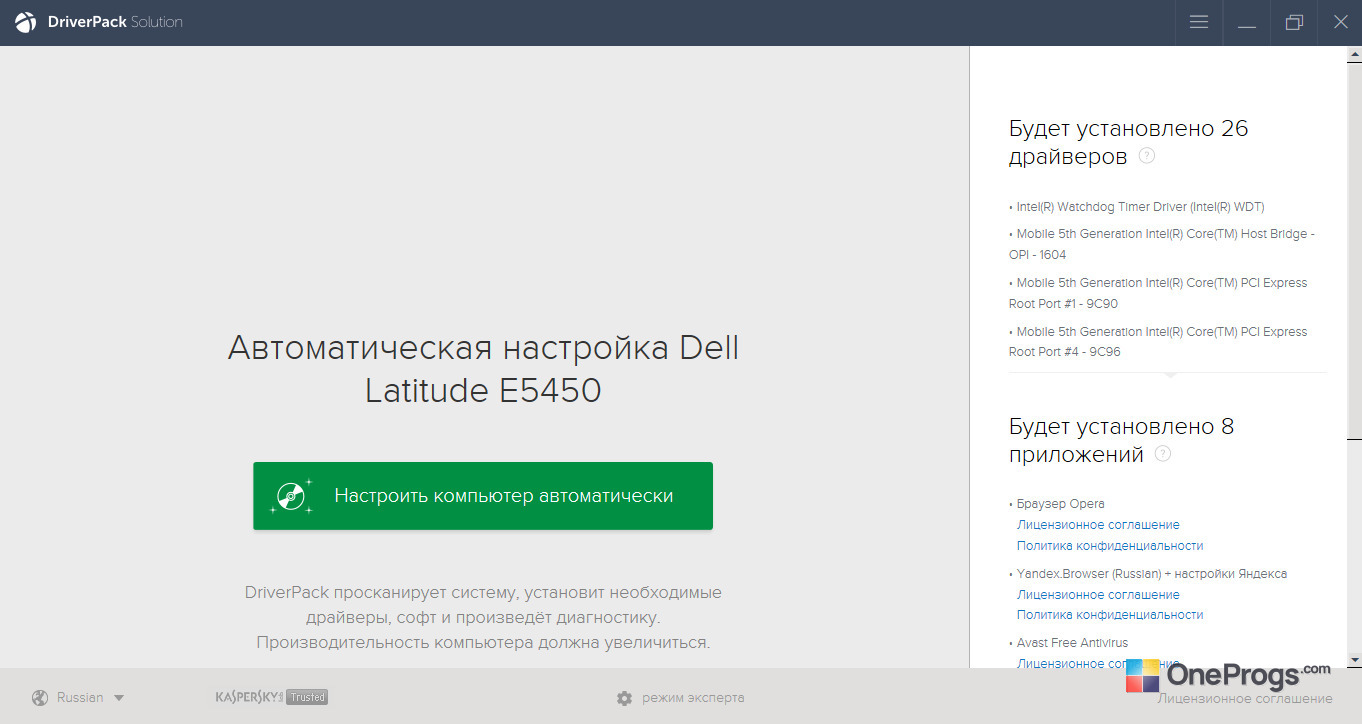
Task: Select the 'PCI Express Root Port #4 - 9C96' row
Action: point(1158,342)
